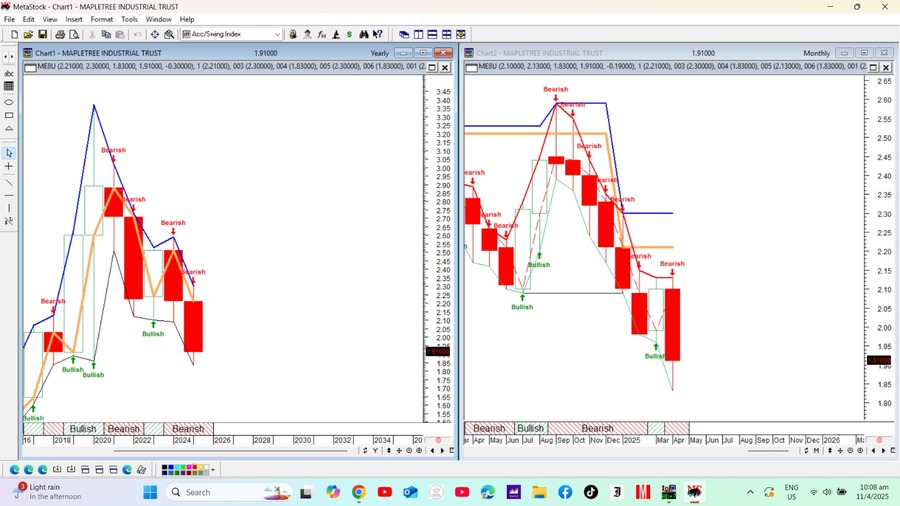Open the system tray hidden icons chevron

[x=750, y=492]
